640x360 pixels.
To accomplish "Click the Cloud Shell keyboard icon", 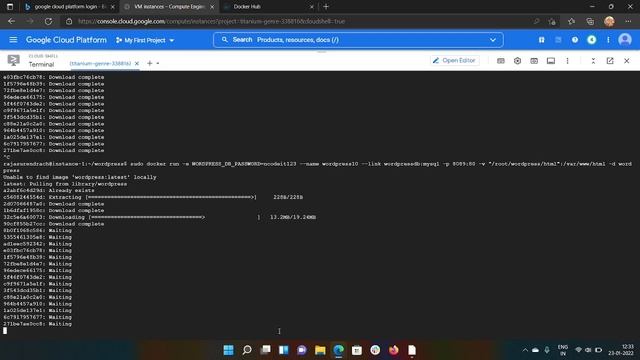I will (501, 61).
